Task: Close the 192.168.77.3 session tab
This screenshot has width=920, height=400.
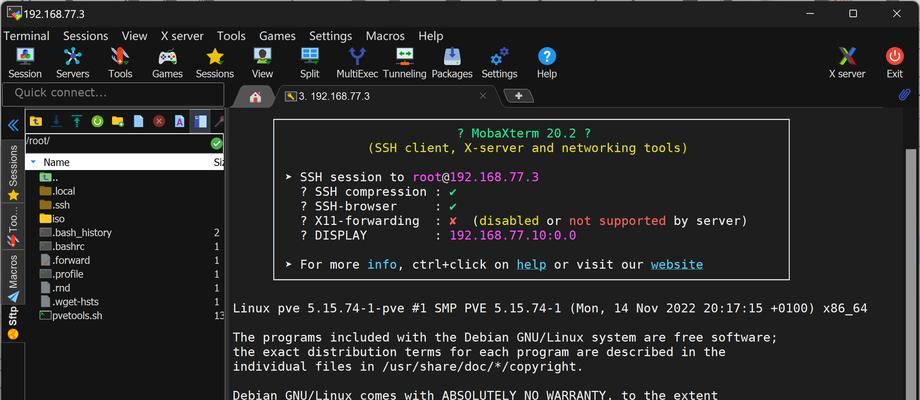Action: tap(483, 96)
